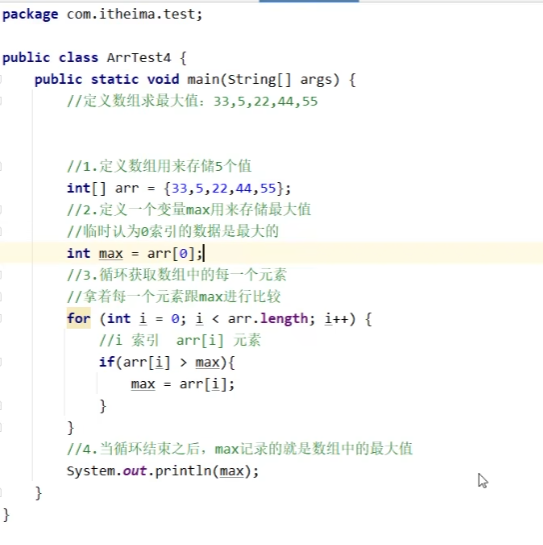Image resolution: width=543 pixels, height=545 pixels.
Task: Click 'arr.length' in the for loop condition
Action: 268,319
